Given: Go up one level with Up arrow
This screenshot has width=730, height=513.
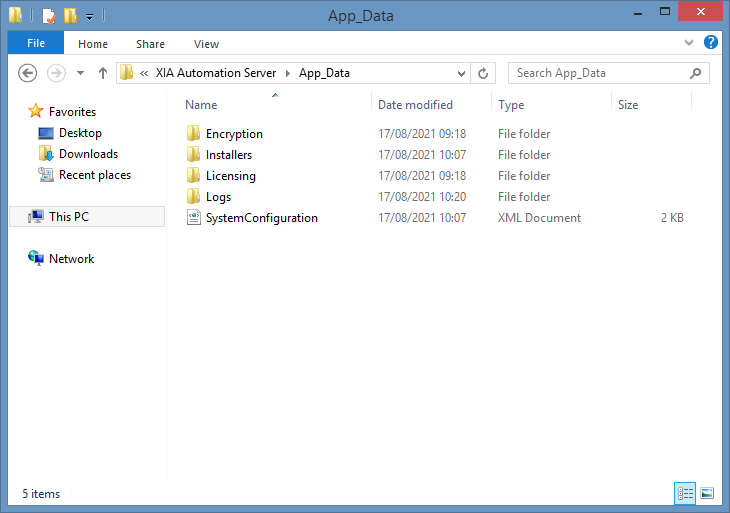Looking at the screenshot, I should tap(103, 73).
